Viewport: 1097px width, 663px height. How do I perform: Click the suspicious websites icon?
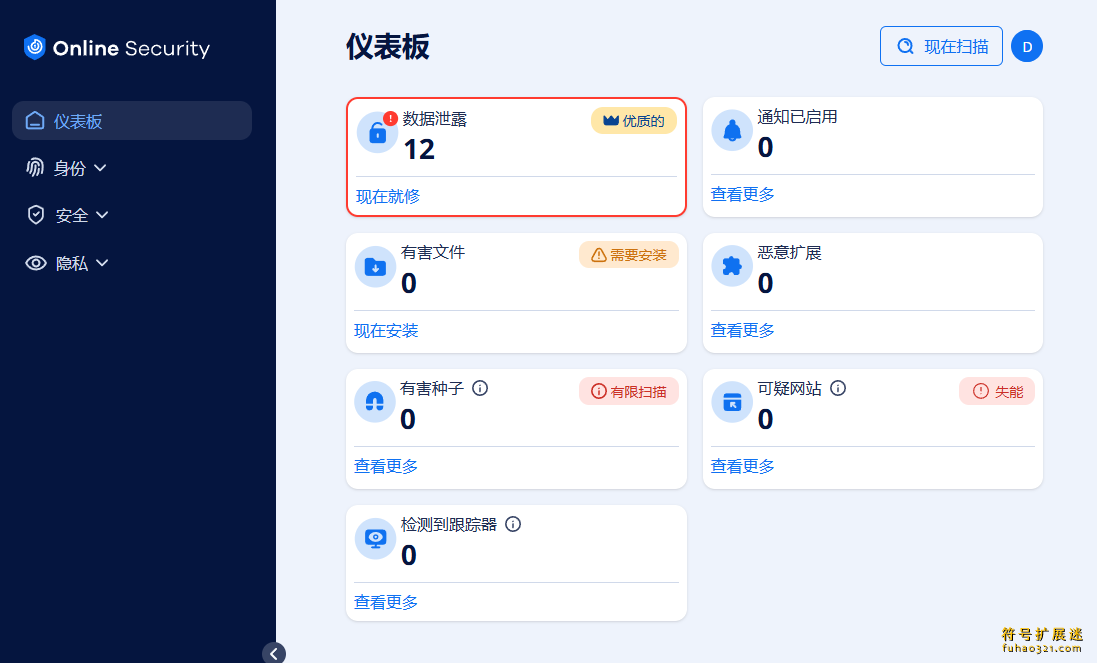pos(732,402)
